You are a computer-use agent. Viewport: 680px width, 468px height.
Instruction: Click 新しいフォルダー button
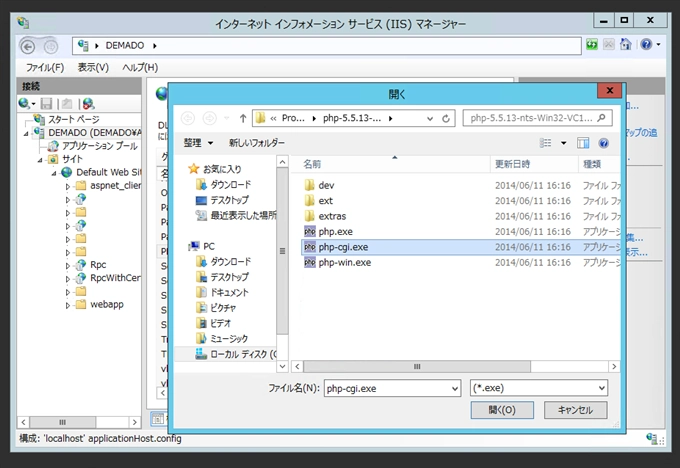[x=257, y=143]
